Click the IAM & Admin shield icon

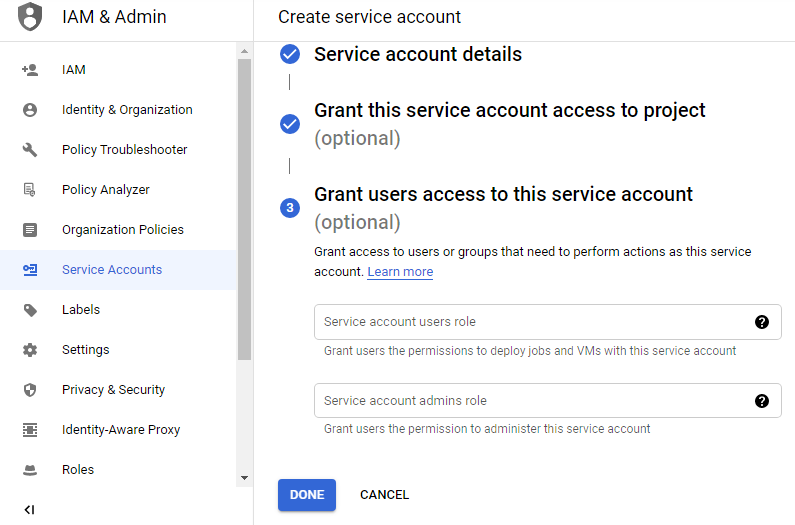coord(31,17)
